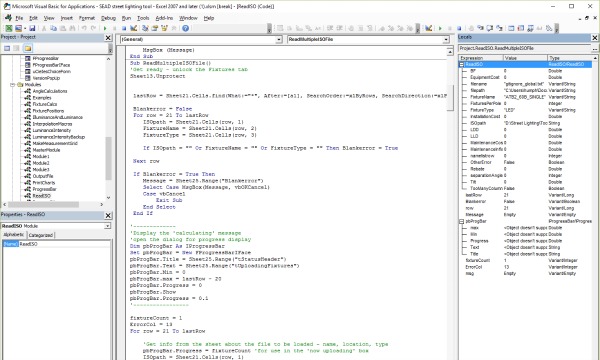This screenshot has height=360, width=600.
Task: Click the project tree vertical scrollbar
Action: pyautogui.click(x=108, y=158)
